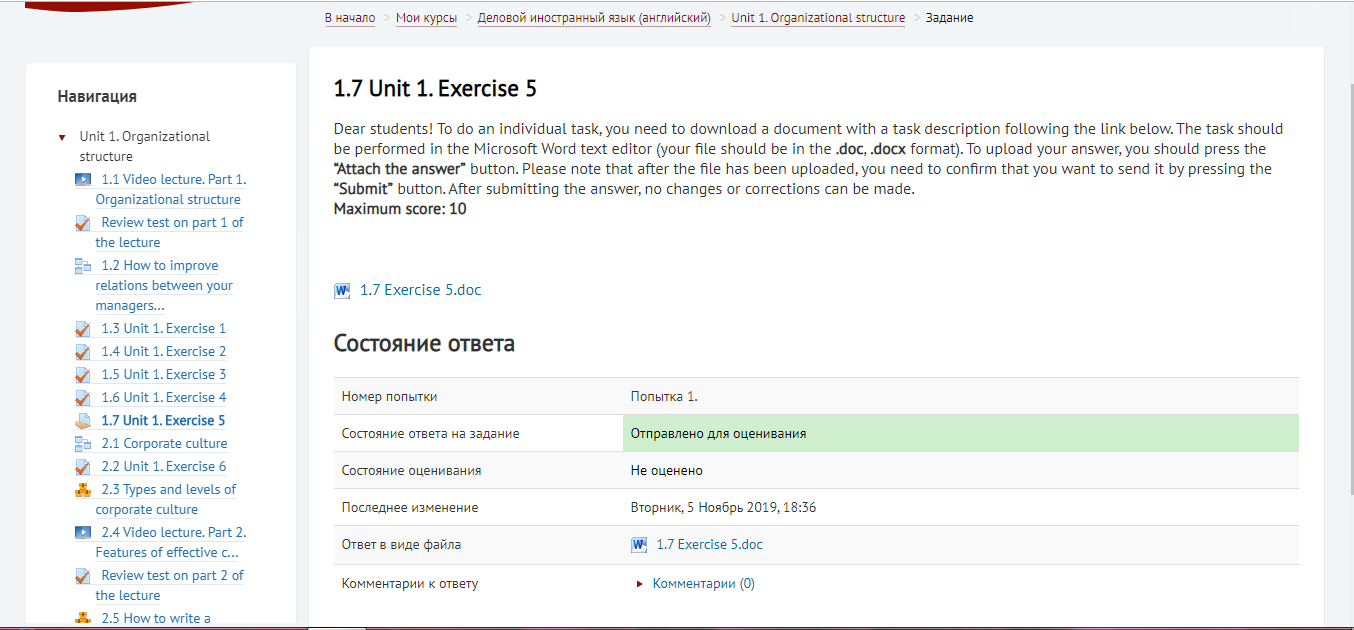The width and height of the screenshot is (1354, 630).
Task: Open Деловой иностранный язык course breadcrumb
Action: coord(594,18)
